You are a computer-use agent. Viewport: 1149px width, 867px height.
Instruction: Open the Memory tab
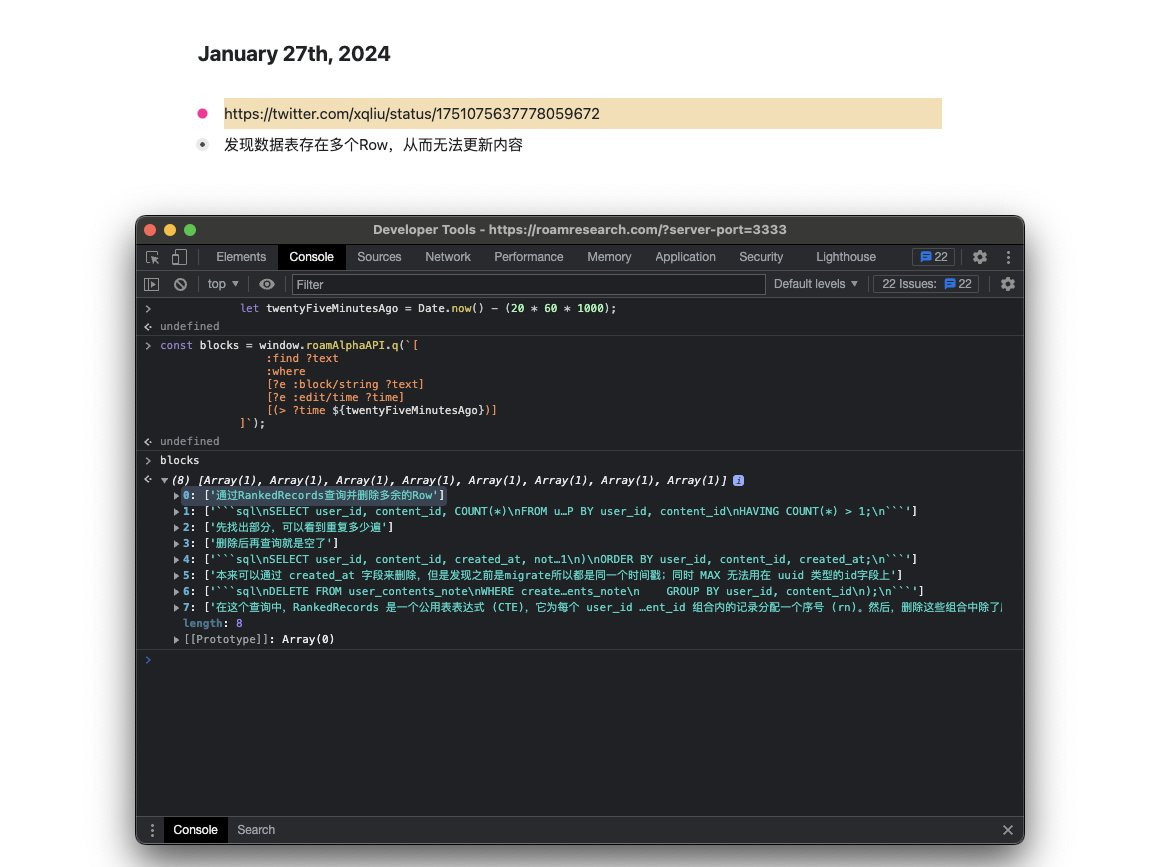tap(609, 257)
